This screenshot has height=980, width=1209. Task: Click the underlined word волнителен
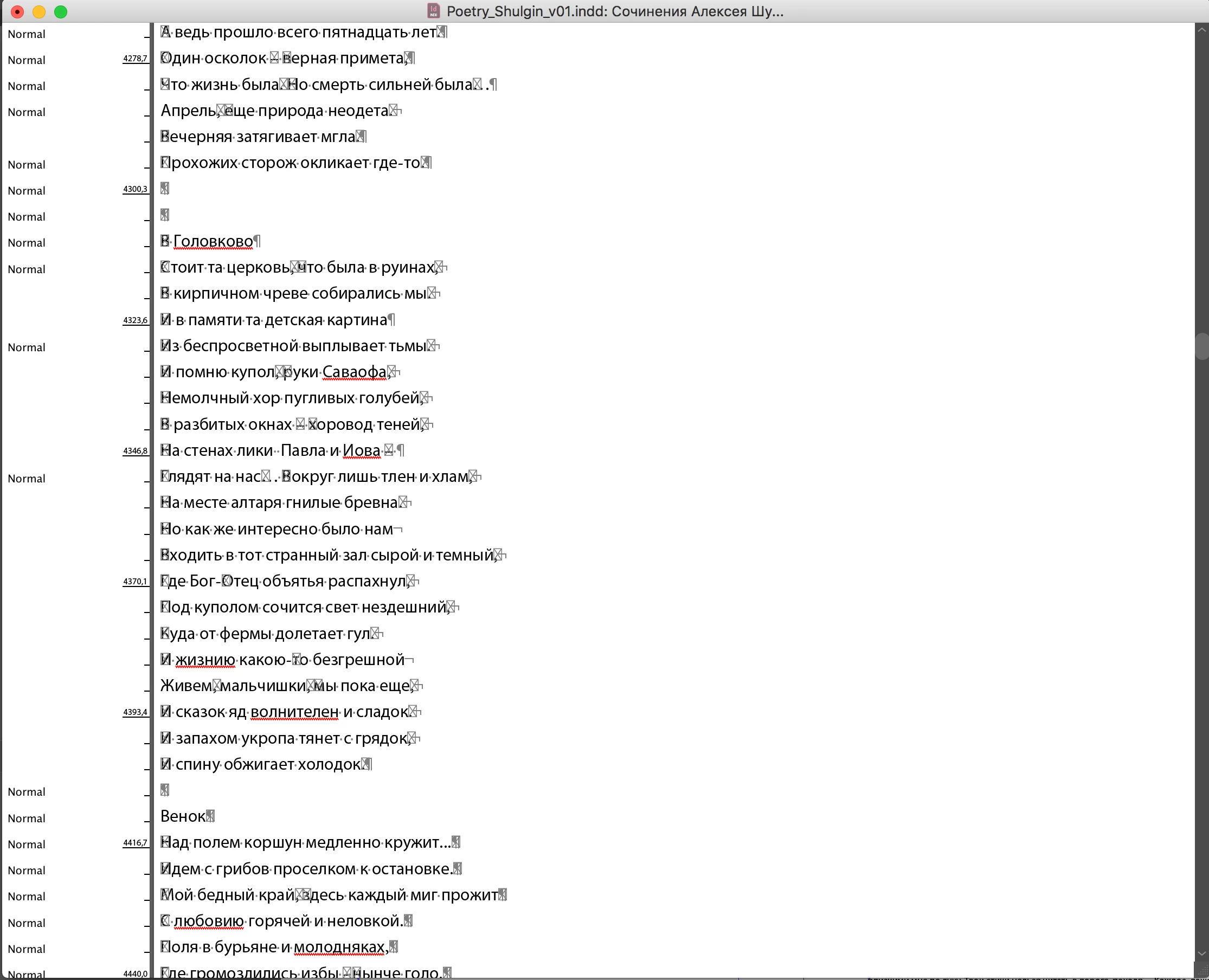point(294,712)
